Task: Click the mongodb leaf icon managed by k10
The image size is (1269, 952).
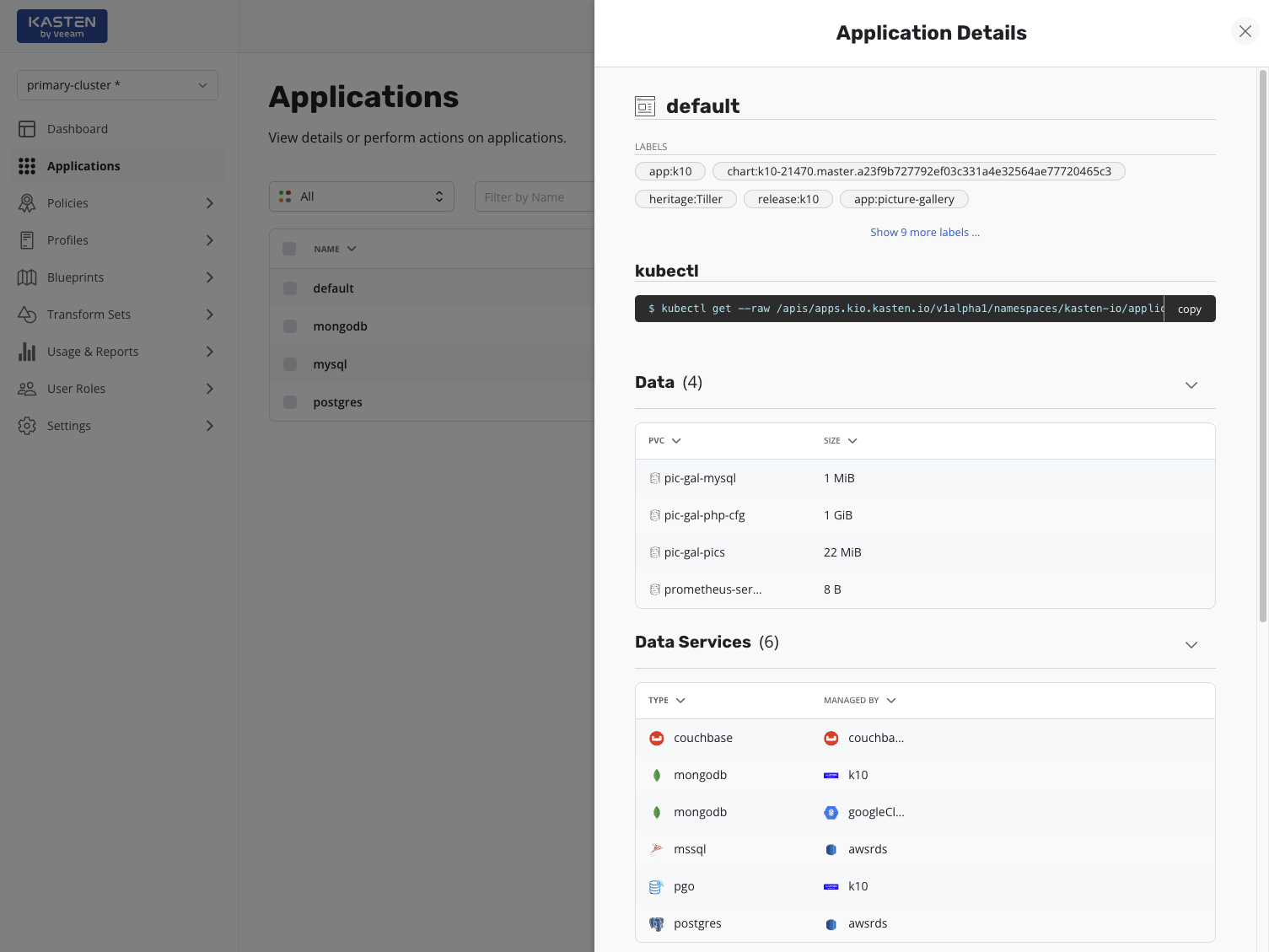Action: [x=657, y=775]
